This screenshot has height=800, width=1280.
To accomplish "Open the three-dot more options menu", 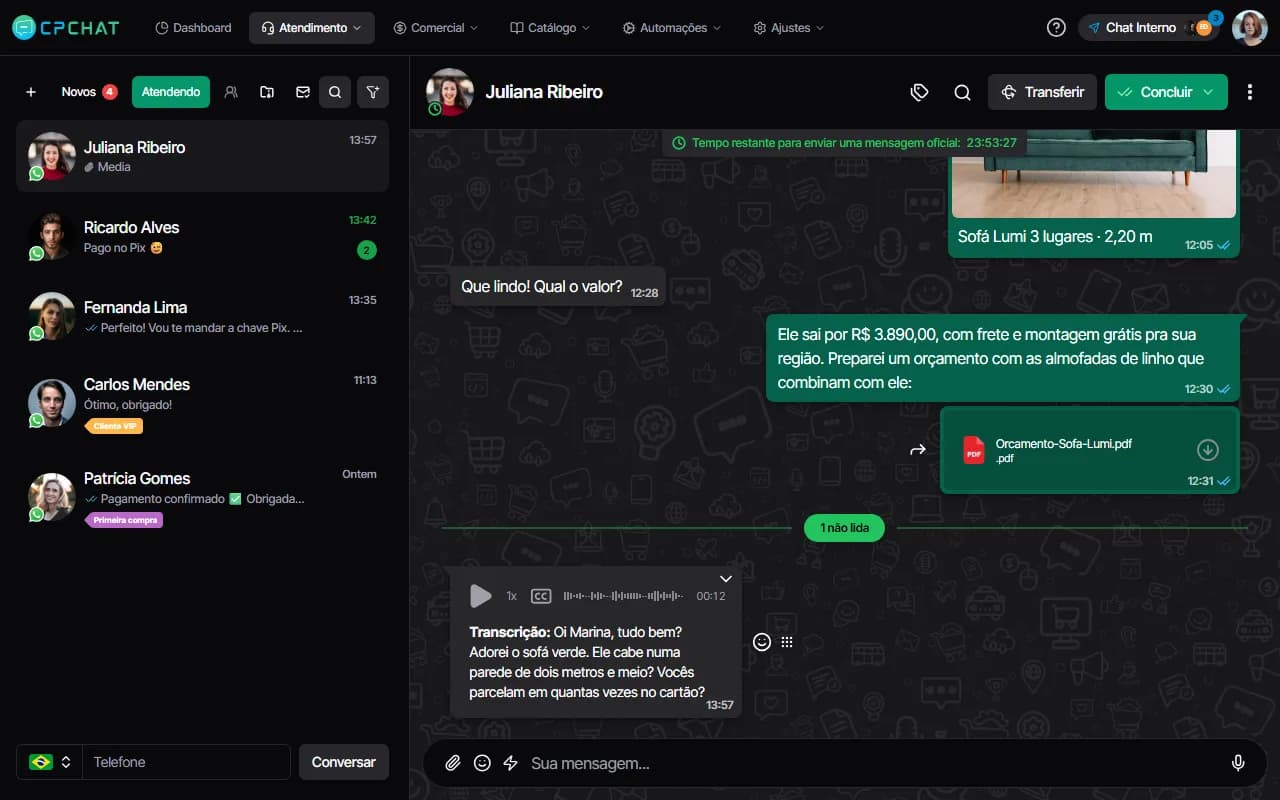I will pyautogui.click(x=1250, y=92).
